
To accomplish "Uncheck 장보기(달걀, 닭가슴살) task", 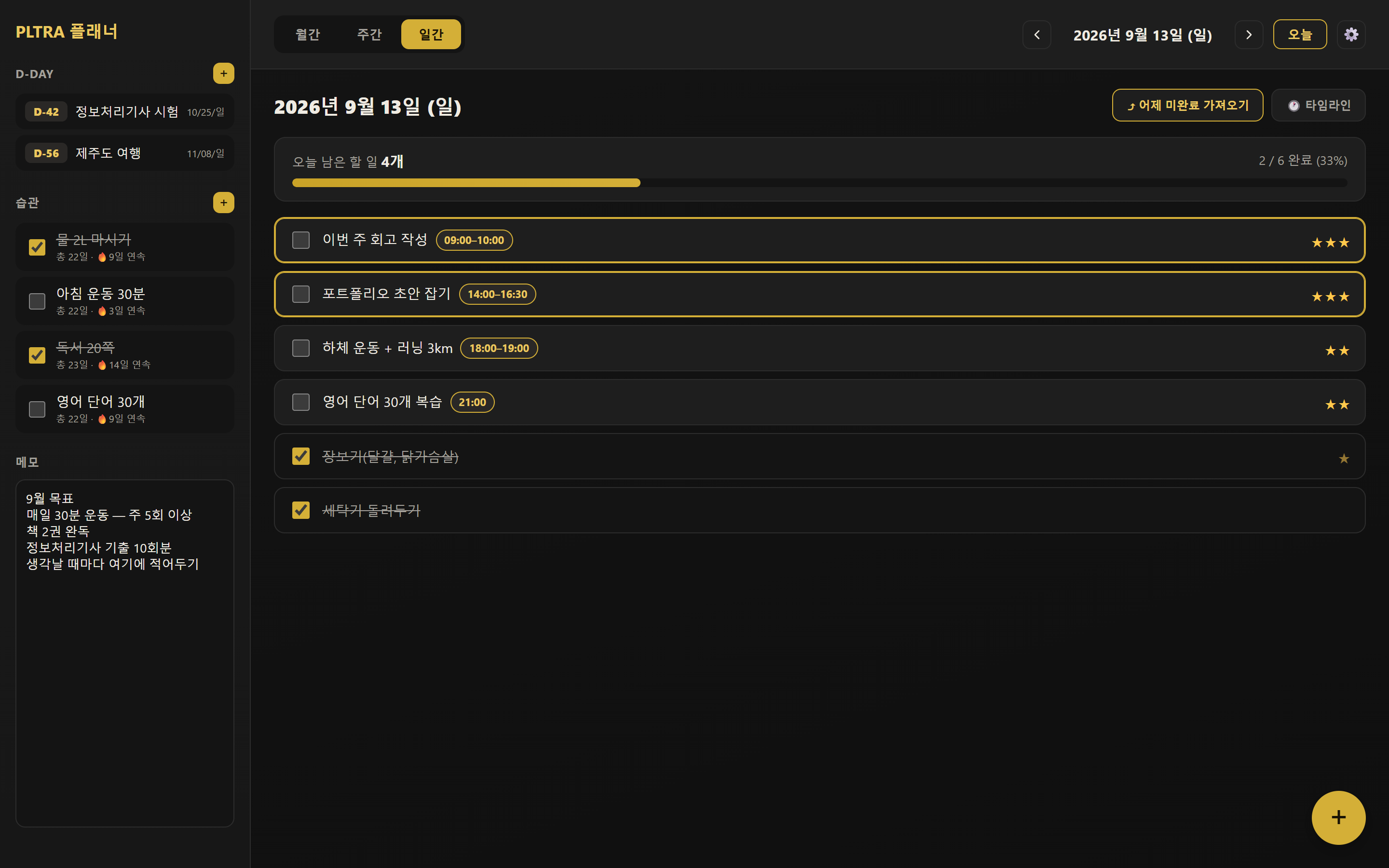I will click(x=301, y=456).
